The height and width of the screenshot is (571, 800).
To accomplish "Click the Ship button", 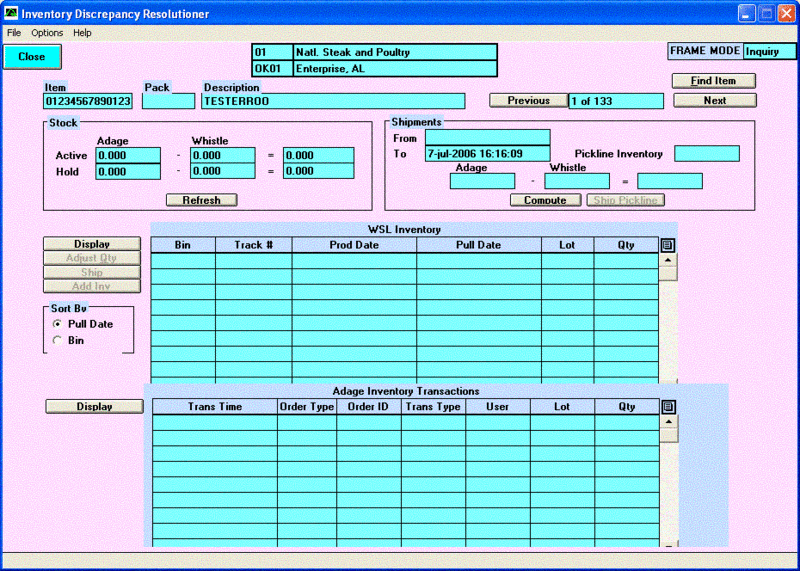I will pos(92,272).
